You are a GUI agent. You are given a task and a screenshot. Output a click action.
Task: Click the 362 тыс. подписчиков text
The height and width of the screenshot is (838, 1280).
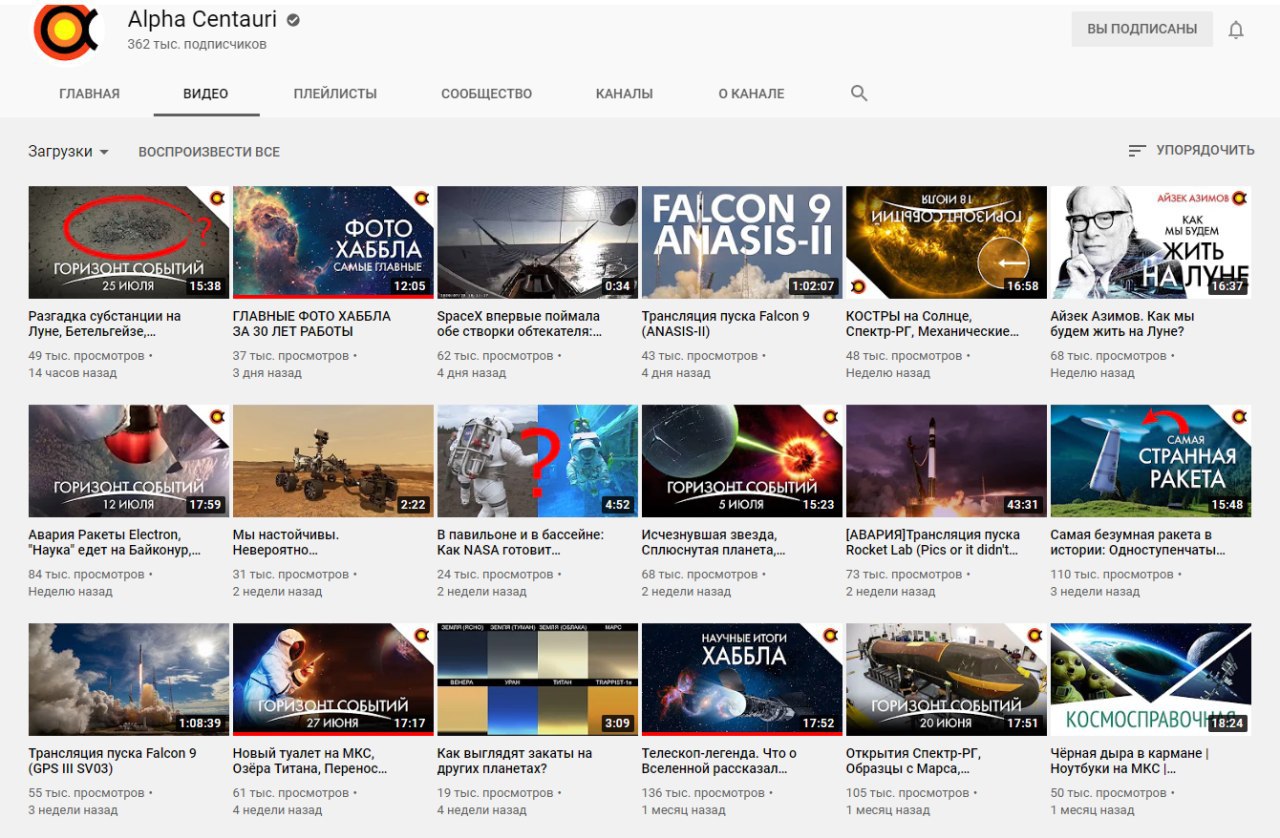pyautogui.click(x=197, y=45)
